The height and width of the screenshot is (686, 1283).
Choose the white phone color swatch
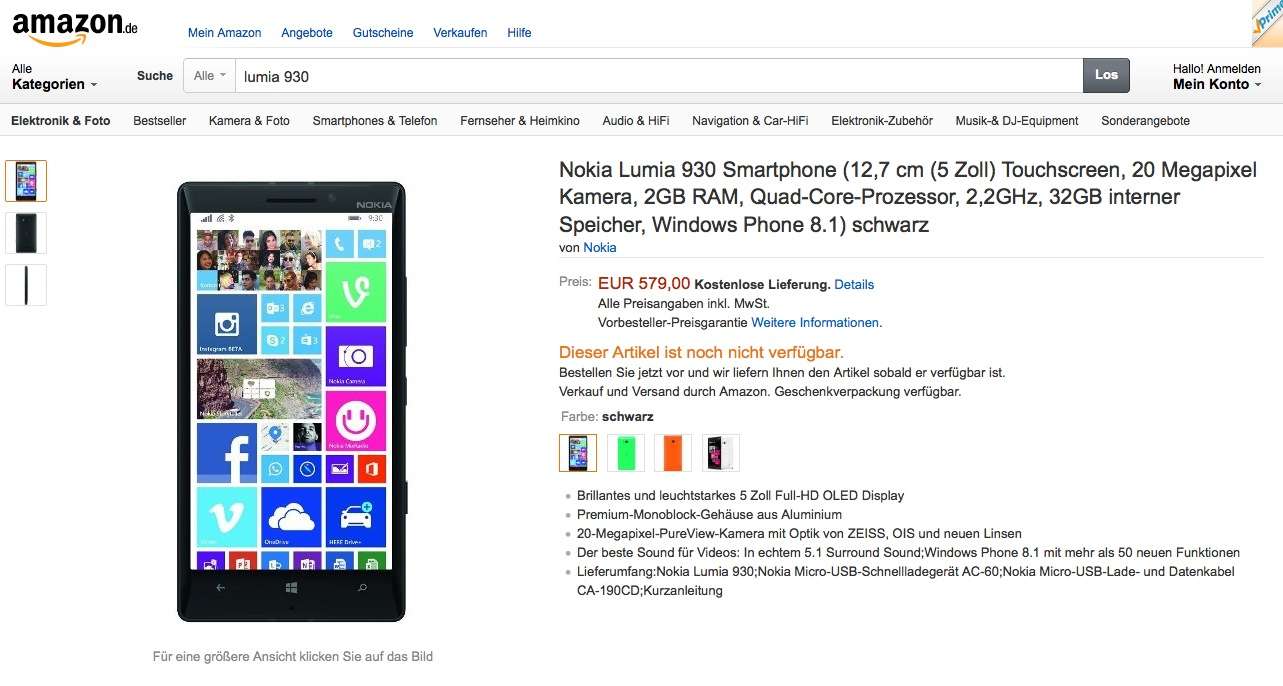[x=721, y=452]
